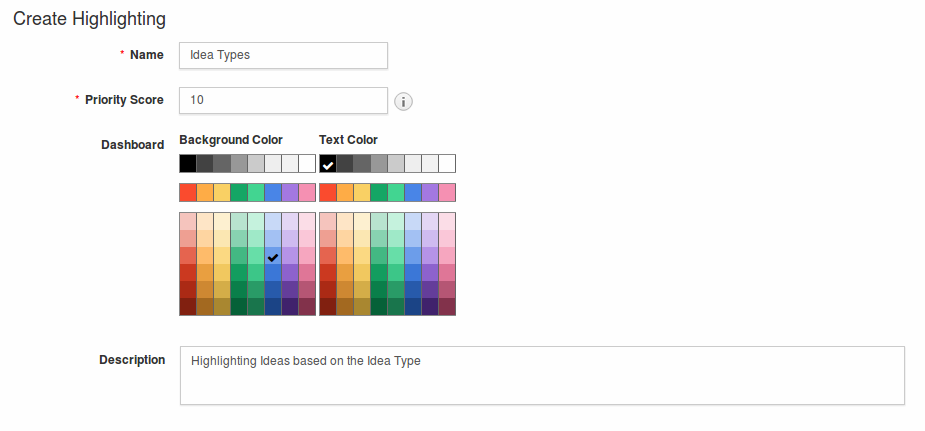The width and height of the screenshot is (925, 431).
Task: Select mint green in Text Color bright row
Action: coord(396,192)
